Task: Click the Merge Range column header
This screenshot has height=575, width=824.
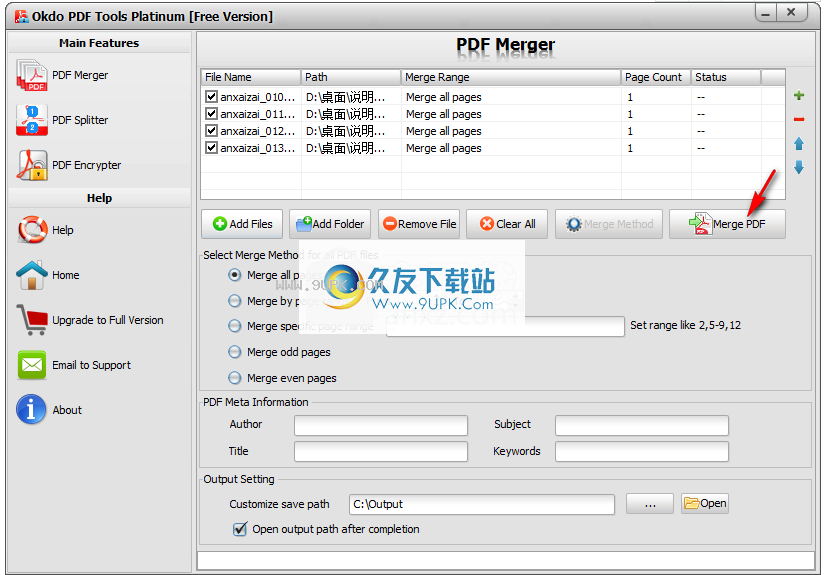Action: tap(511, 77)
